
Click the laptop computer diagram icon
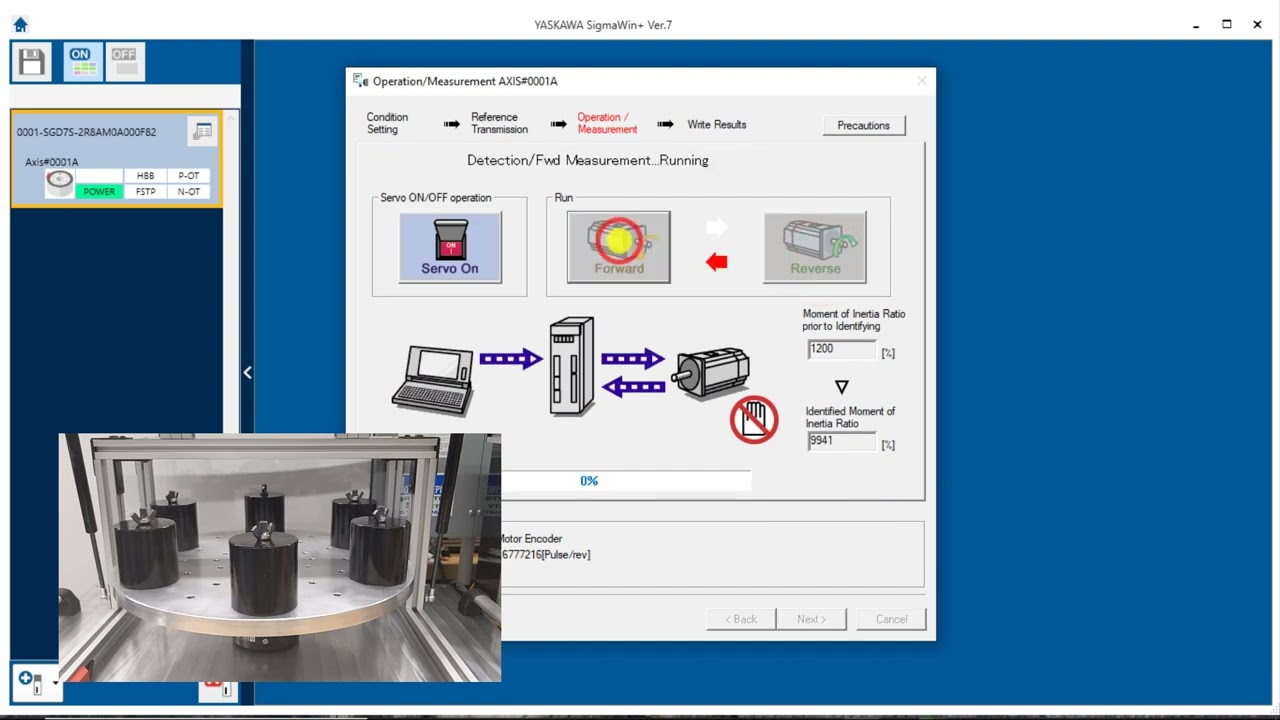(x=433, y=379)
